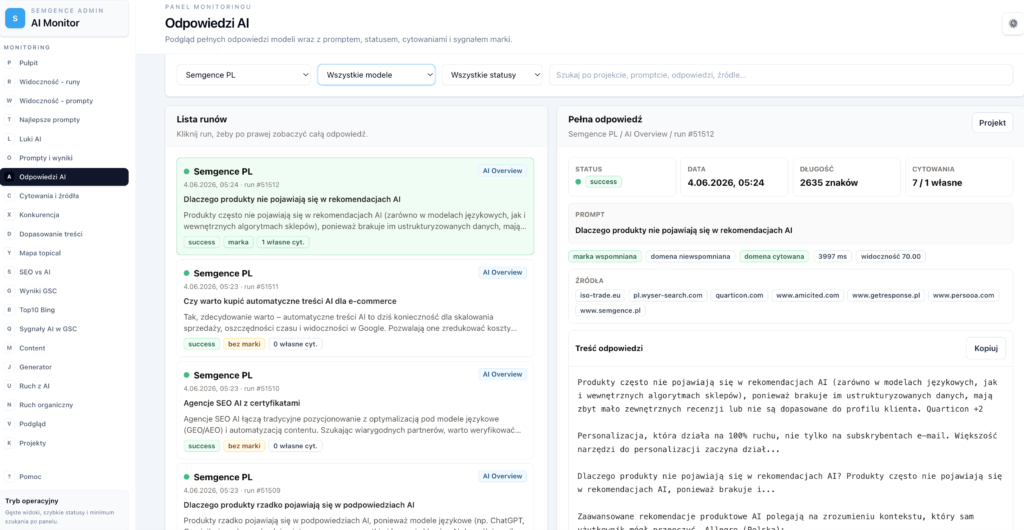
Task: Go to SEO vs AI
Action: click(65, 272)
